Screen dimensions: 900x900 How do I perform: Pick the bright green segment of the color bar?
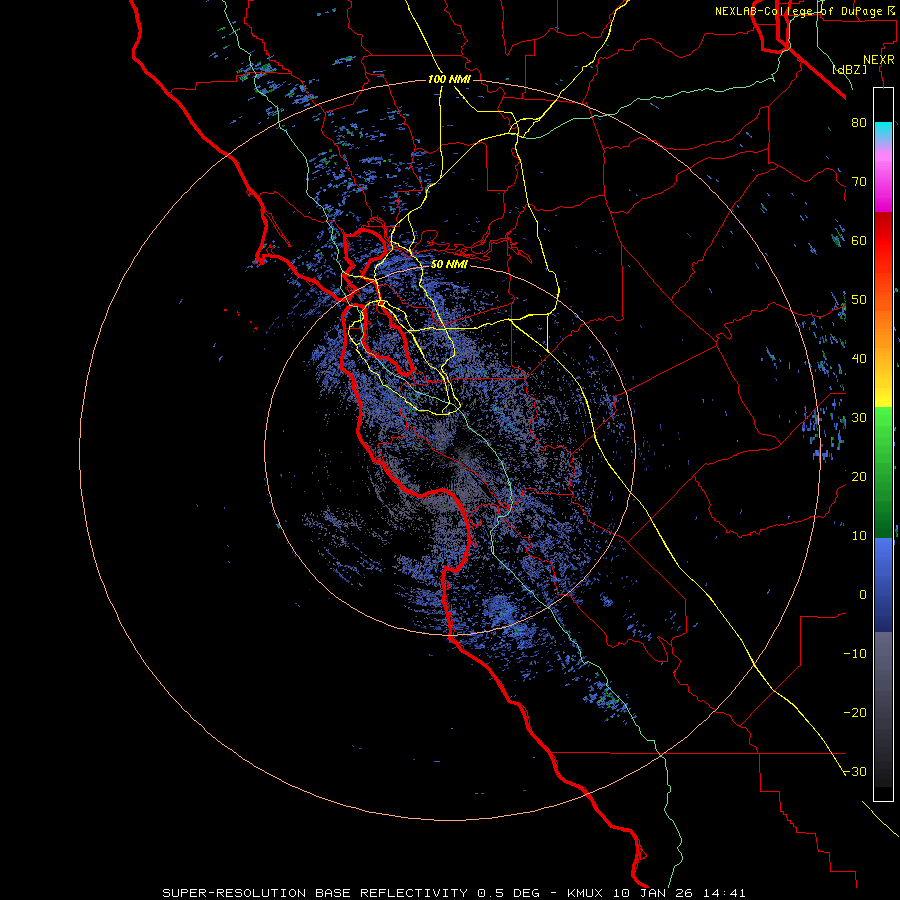click(883, 436)
